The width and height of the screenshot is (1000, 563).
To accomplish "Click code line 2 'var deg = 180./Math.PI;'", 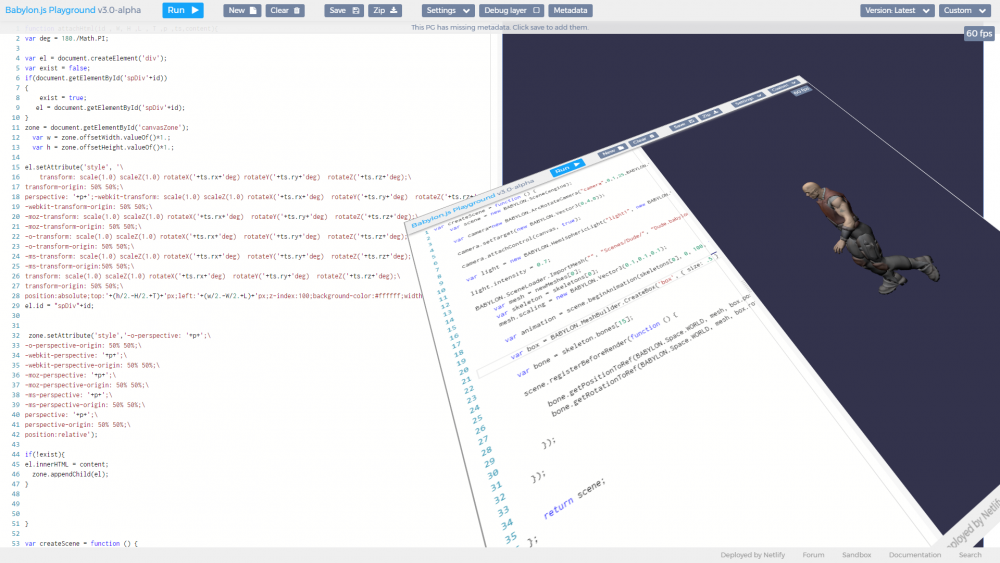I will tap(66, 38).
